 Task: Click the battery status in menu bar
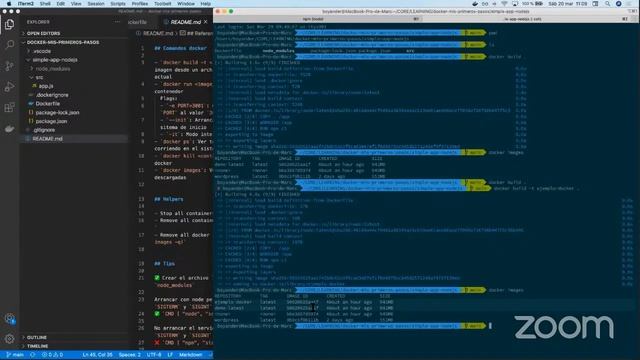(533, 4)
